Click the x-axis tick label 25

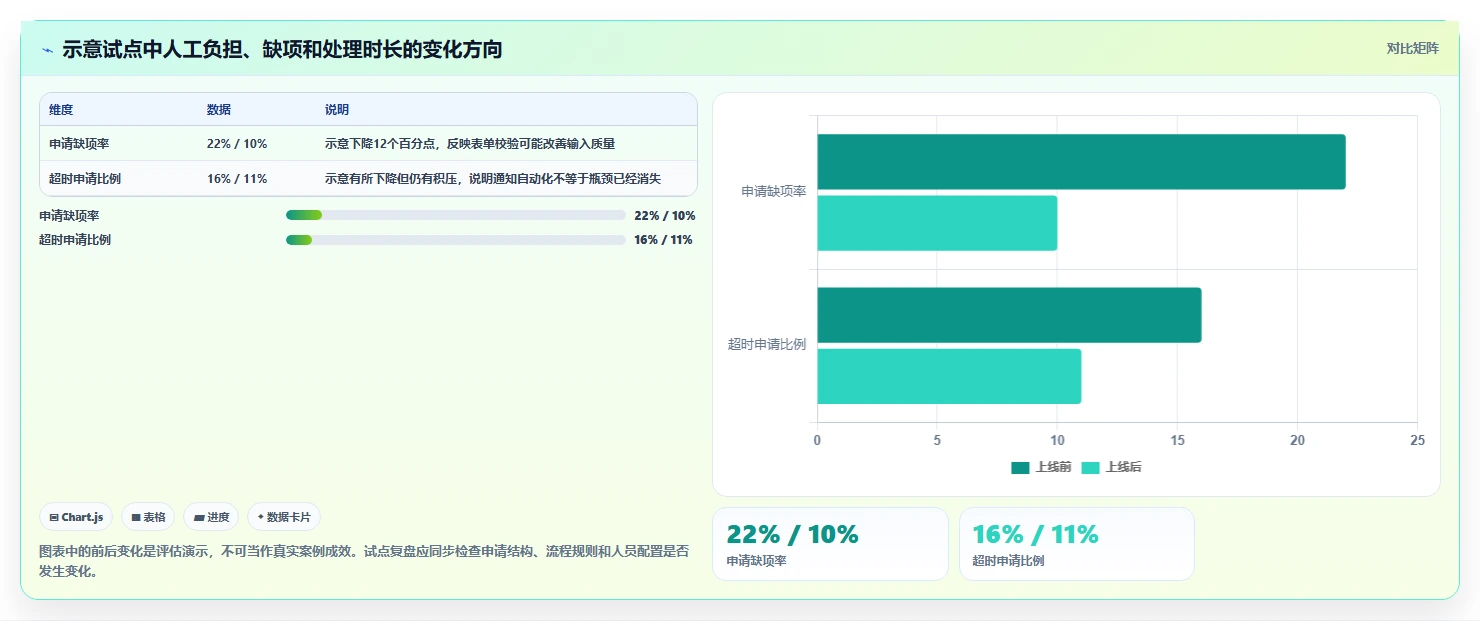tap(1417, 440)
